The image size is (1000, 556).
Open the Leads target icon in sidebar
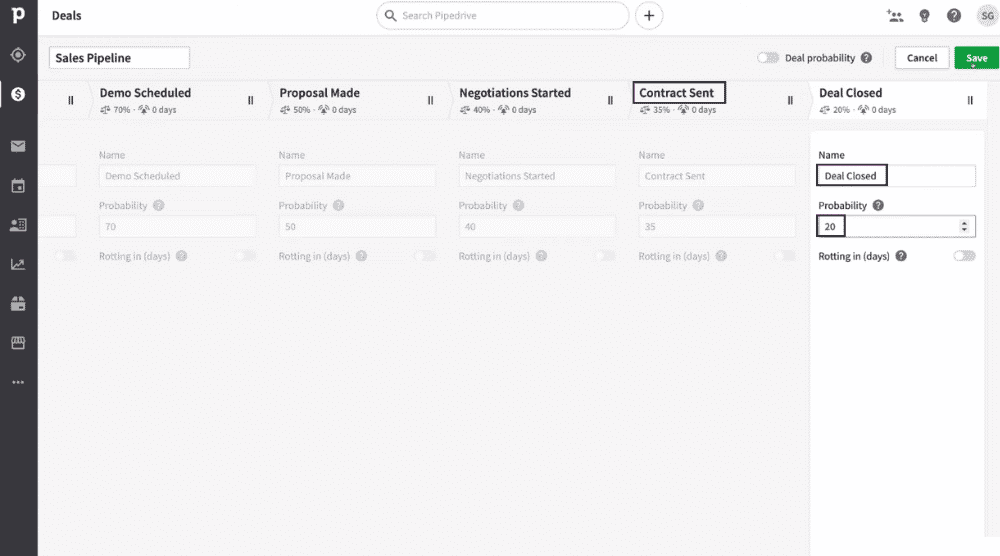[x=18, y=55]
